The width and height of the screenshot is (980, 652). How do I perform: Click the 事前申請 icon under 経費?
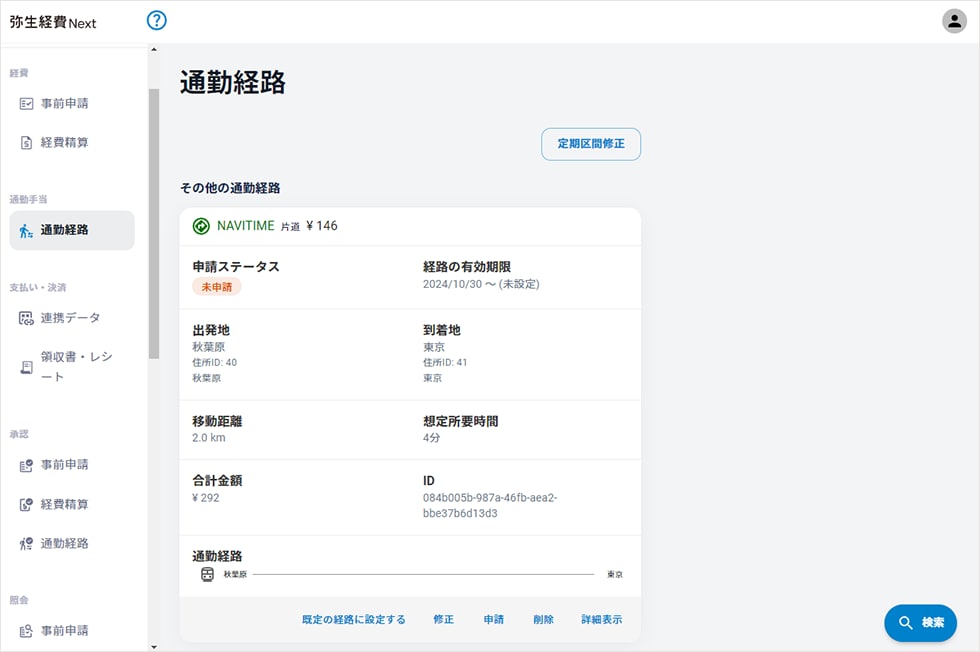click(27, 103)
